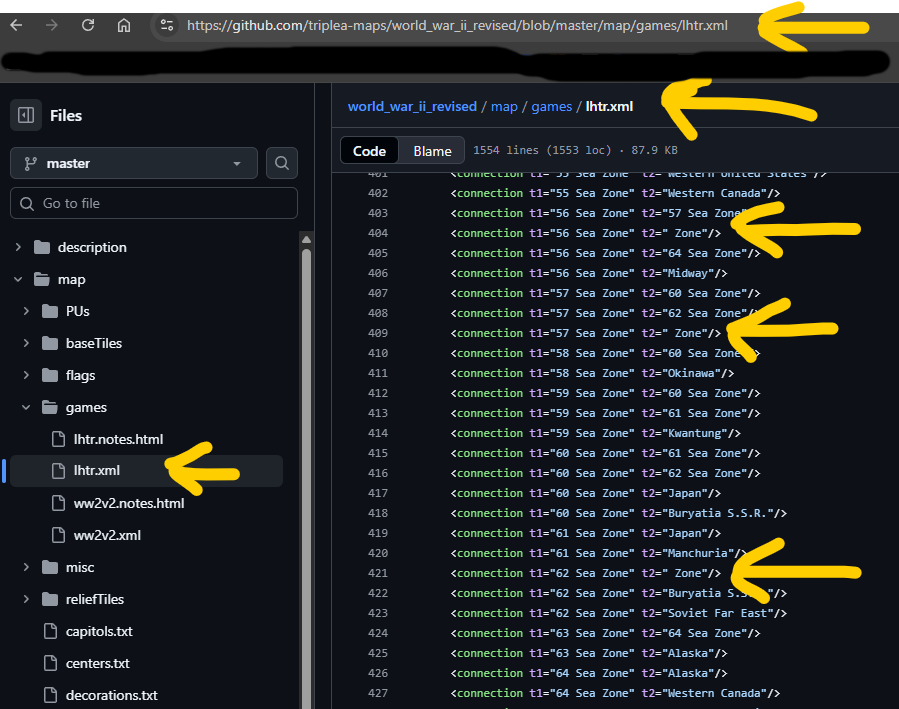This screenshot has width=899, height=709.
Task: Collapse the games folder chevron
Action: (26, 408)
